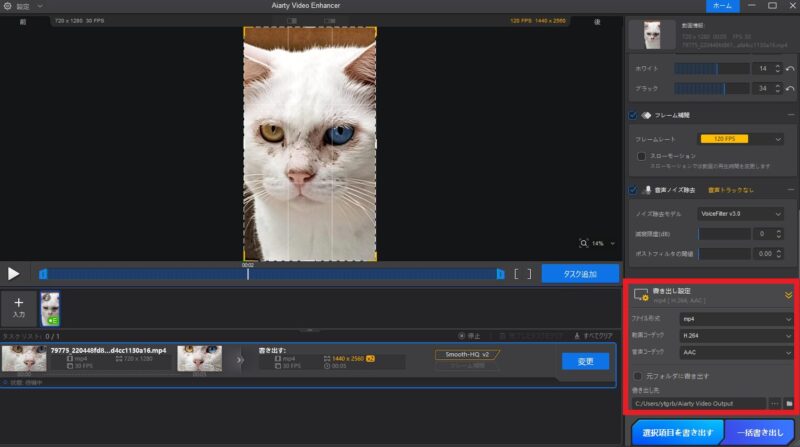Click the ホワイト level slider

pos(711,68)
